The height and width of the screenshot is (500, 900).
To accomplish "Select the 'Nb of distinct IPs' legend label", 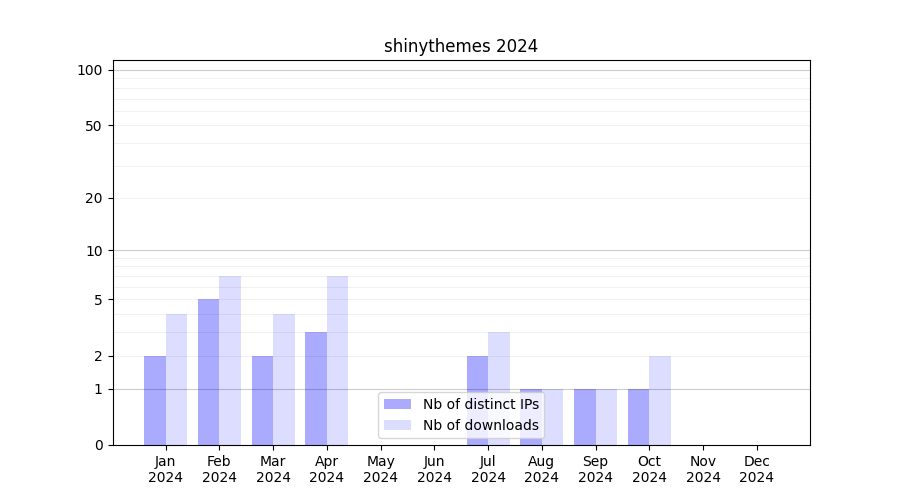I will [480, 404].
